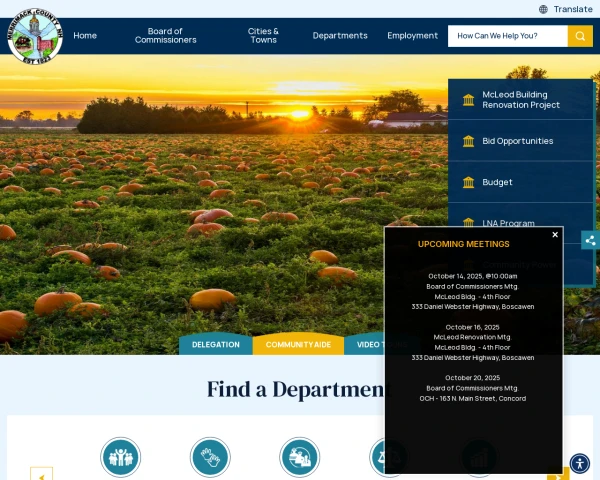Click the McLeod Renovation Mtg. text

[x=473, y=337]
